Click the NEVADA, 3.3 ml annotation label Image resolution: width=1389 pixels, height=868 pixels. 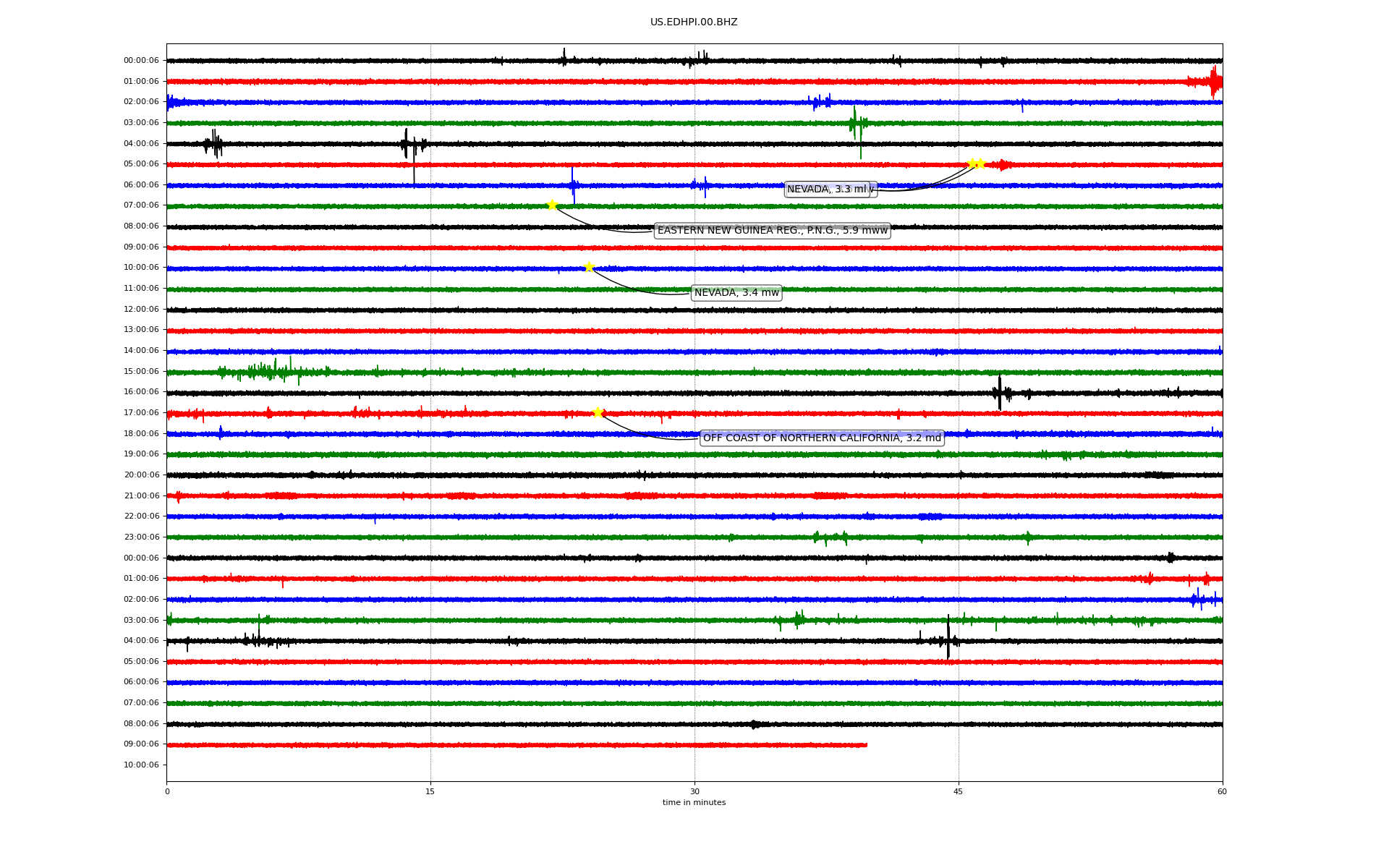point(830,190)
